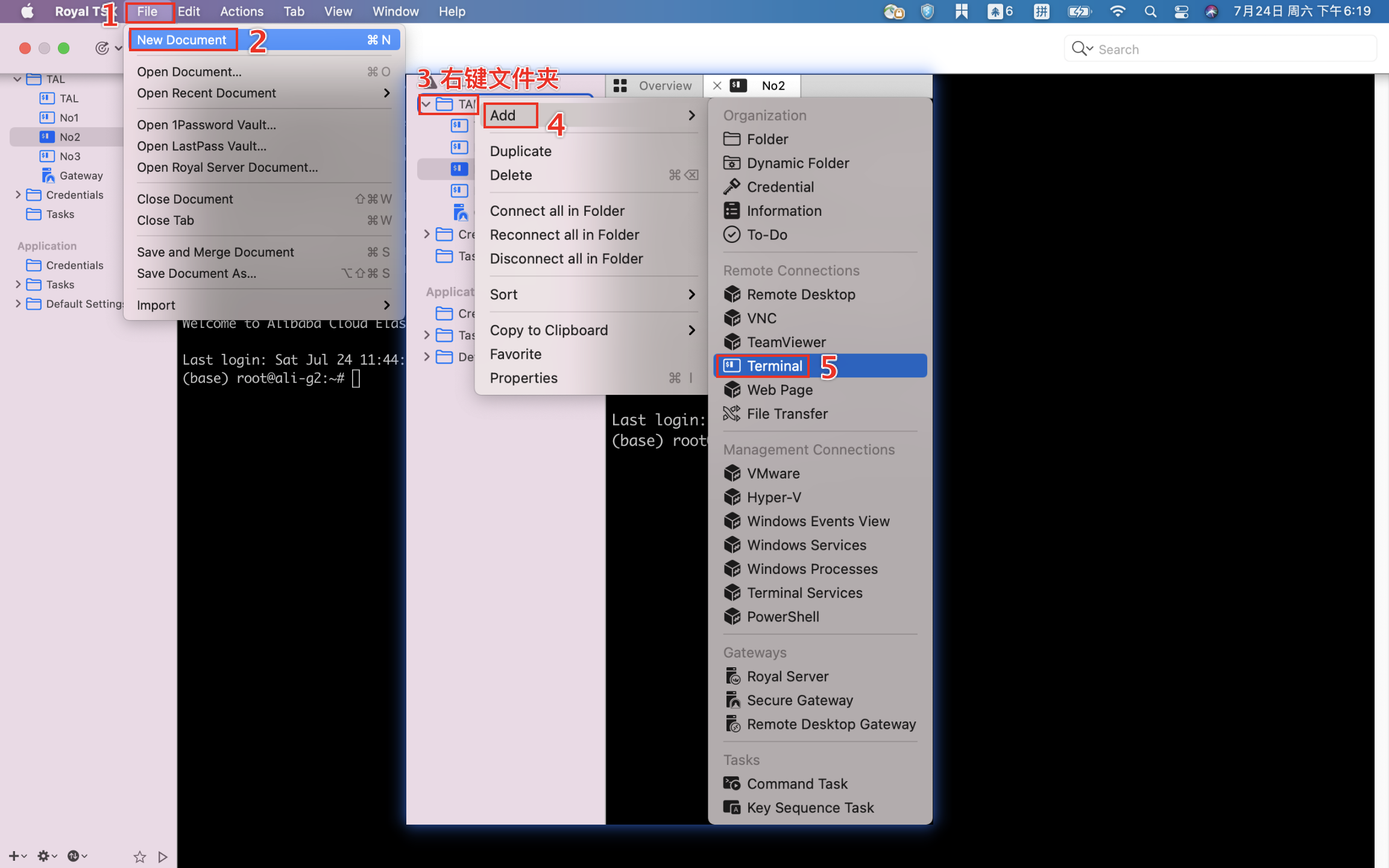The height and width of the screenshot is (868, 1389).
Task: Add a VMware management connection
Action: coord(820,474)
